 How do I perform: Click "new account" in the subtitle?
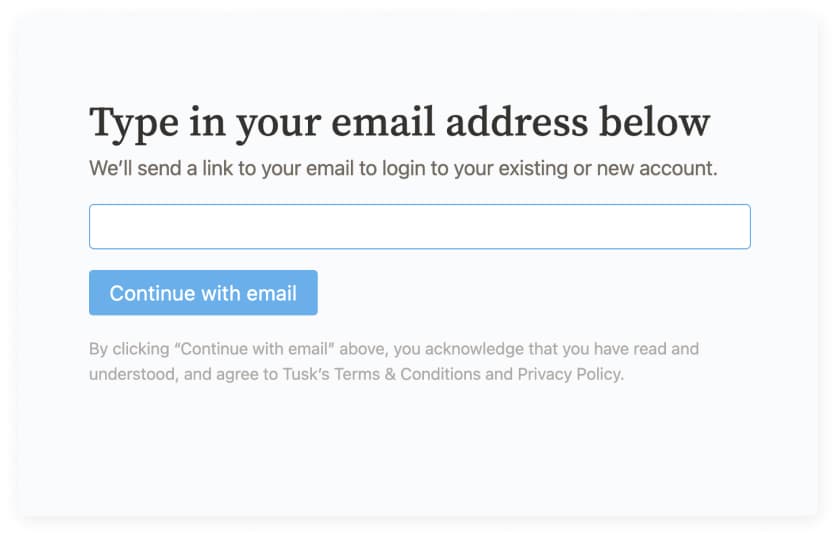[655, 169]
